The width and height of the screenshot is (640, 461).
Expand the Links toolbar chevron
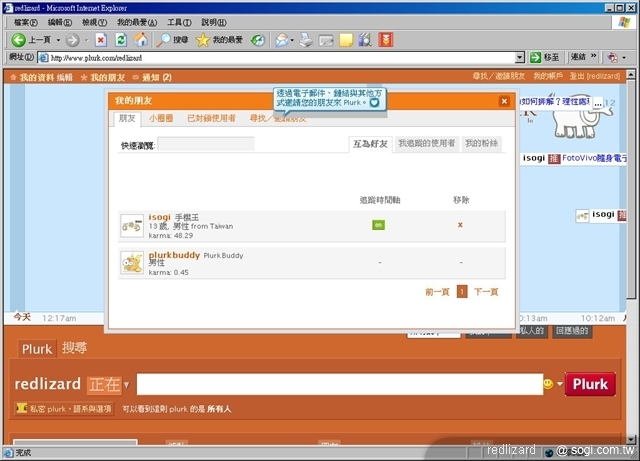[593, 56]
